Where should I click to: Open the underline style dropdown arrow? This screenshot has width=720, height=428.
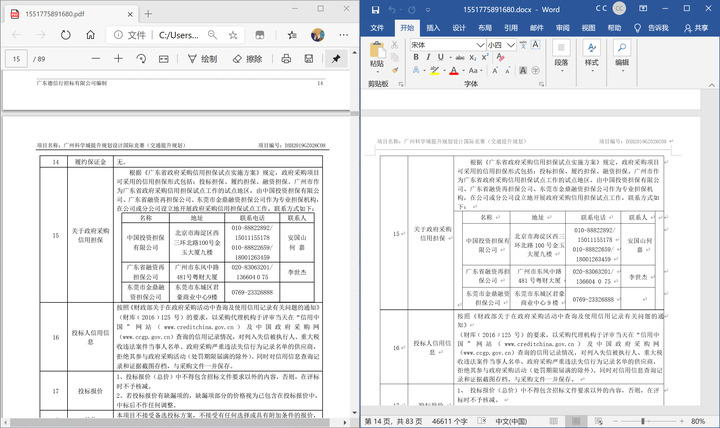pos(450,57)
